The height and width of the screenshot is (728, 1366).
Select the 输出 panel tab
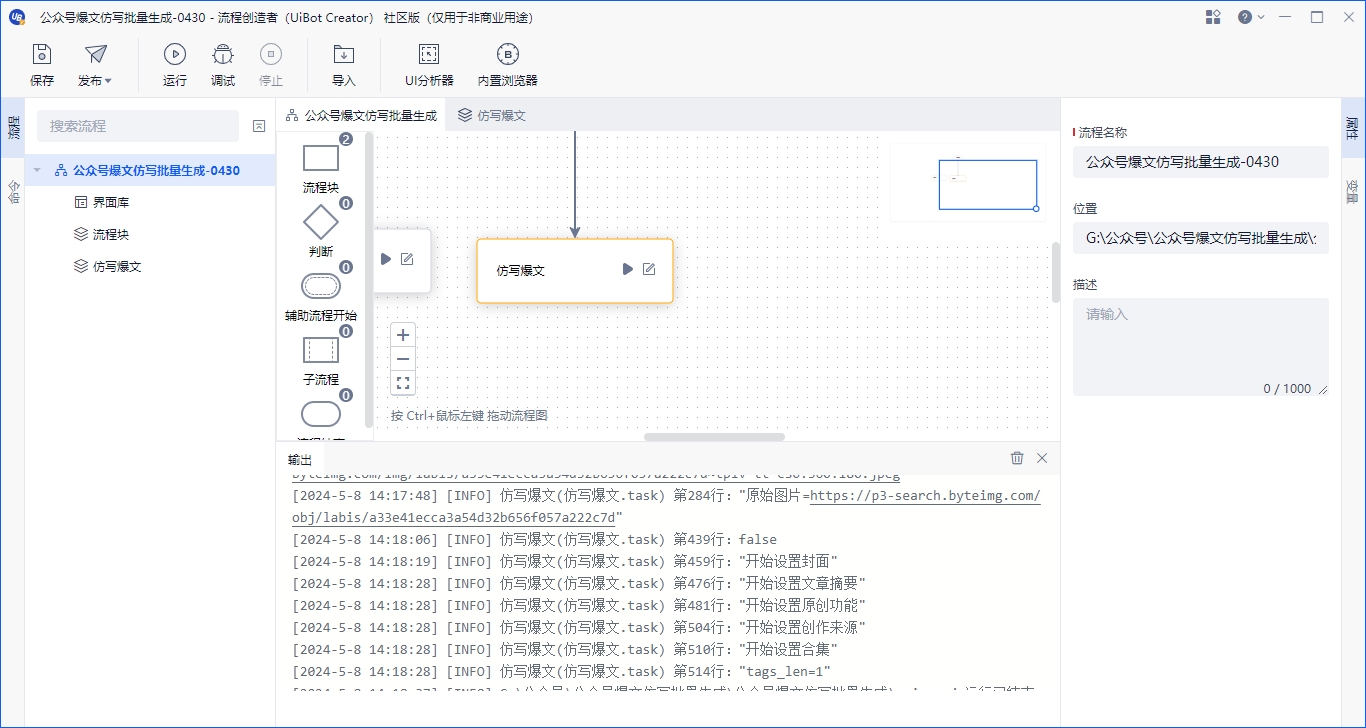(300, 460)
